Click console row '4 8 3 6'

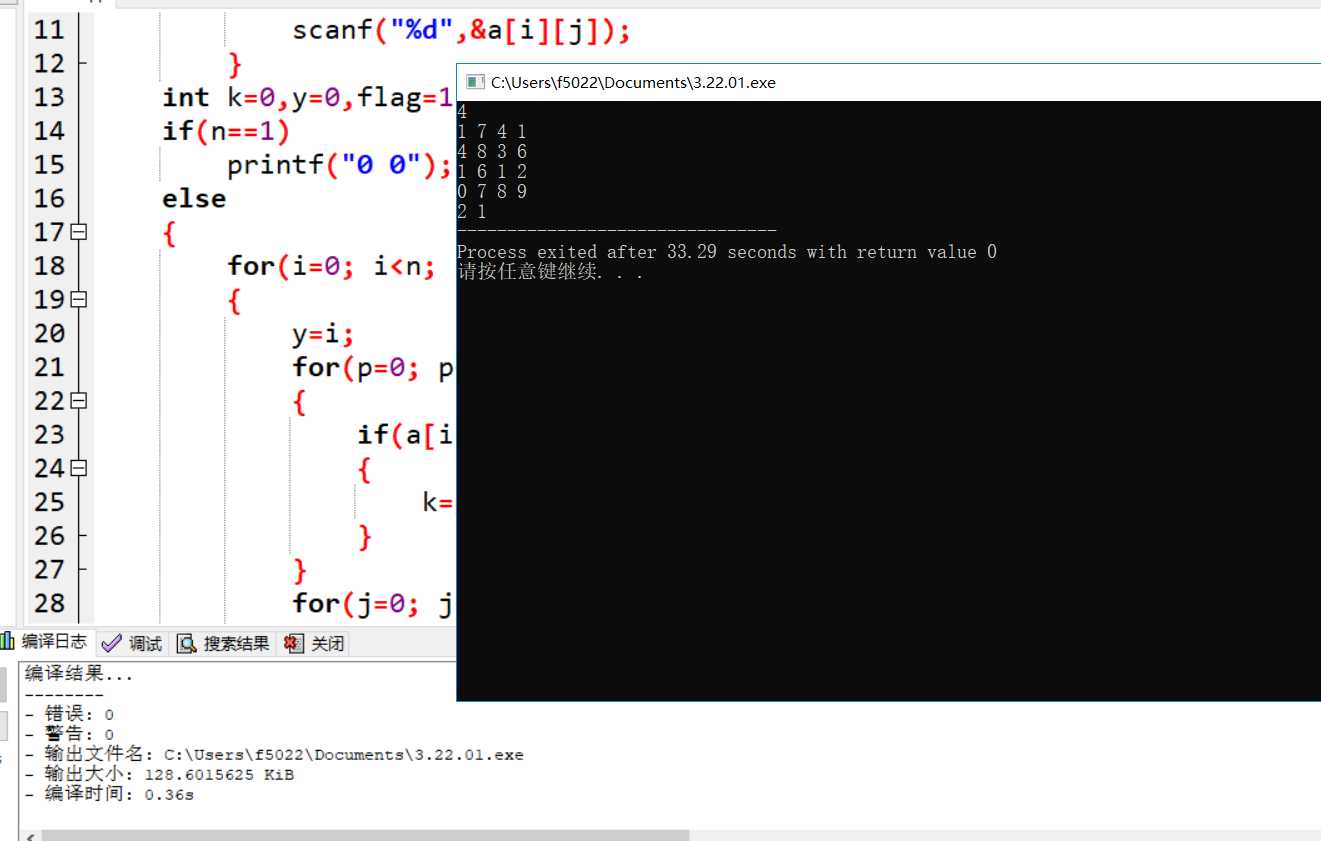(x=492, y=151)
